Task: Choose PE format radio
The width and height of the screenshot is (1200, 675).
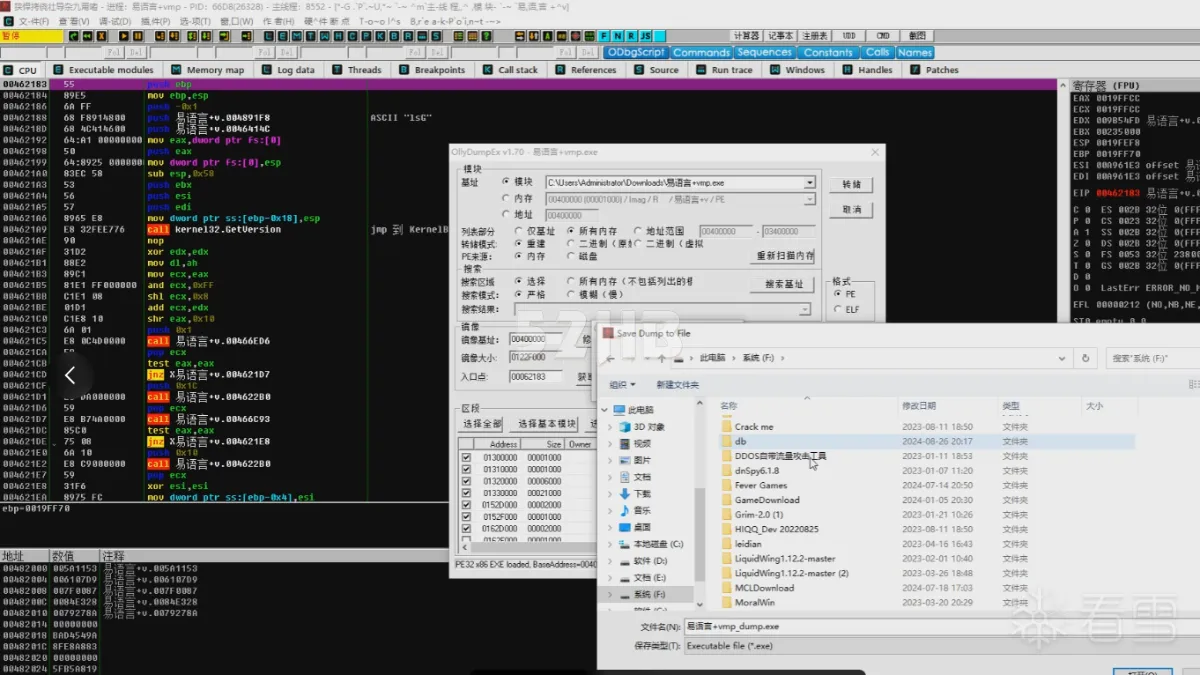Action: [x=837, y=294]
